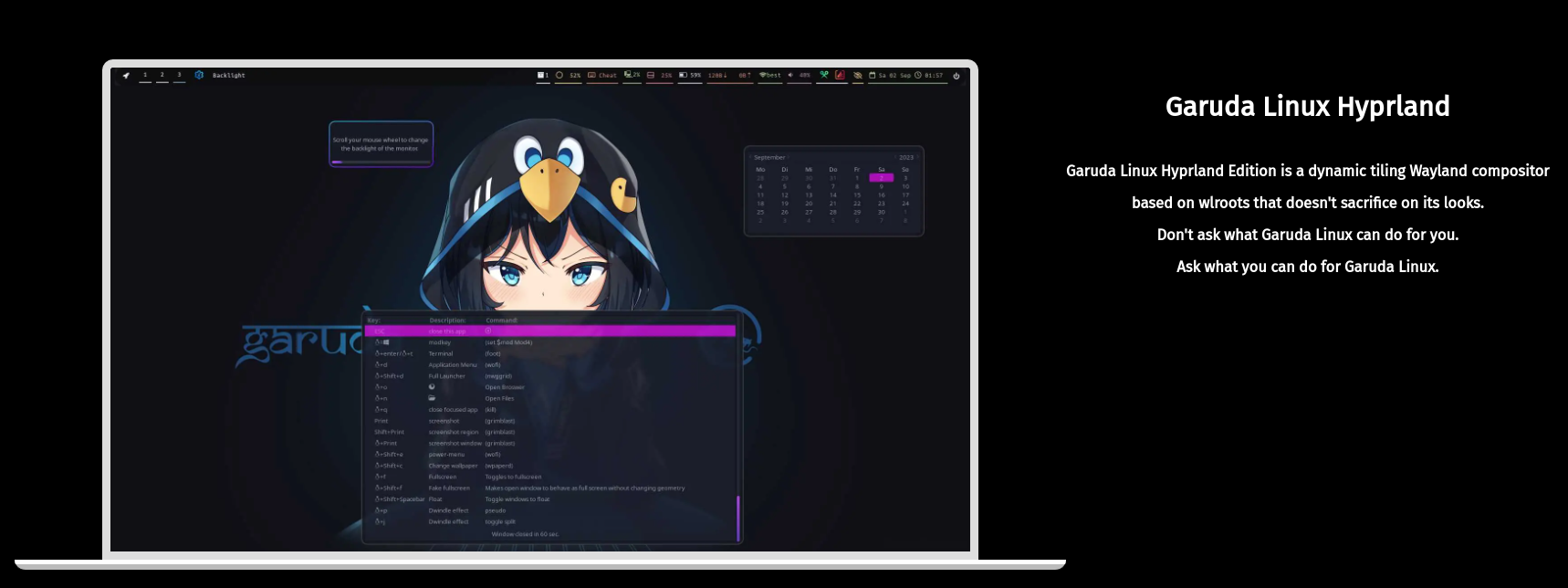Switch to workspace 2
This screenshot has height=588, width=1568.
[162, 76]
